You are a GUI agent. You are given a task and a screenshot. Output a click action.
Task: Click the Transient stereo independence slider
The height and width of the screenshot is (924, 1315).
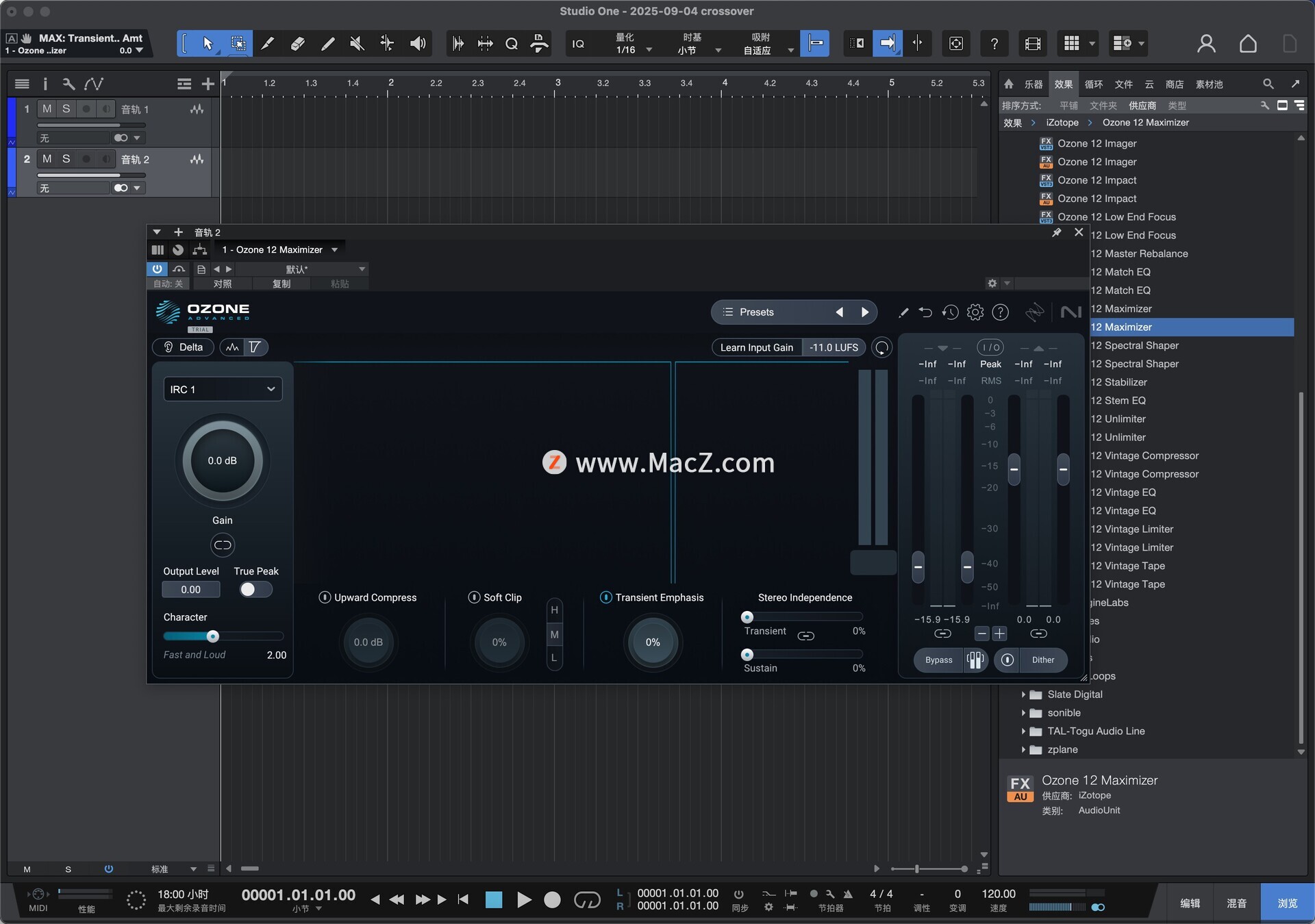point(803,617)
